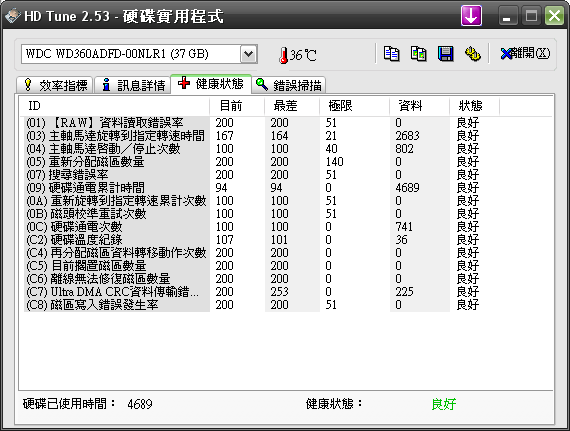
Task: Click data value 2683 in spin-up row
Action: 408,136
